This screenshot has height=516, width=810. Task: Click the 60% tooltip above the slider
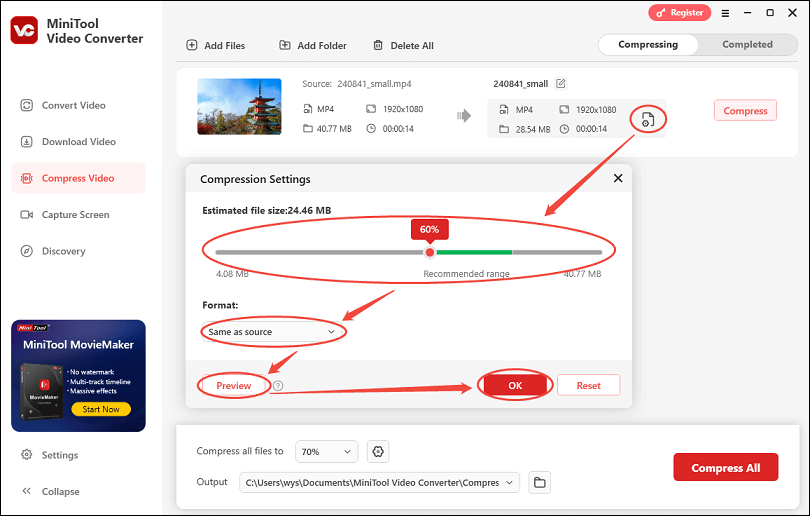pyautogui.click(x=429, y=229)
